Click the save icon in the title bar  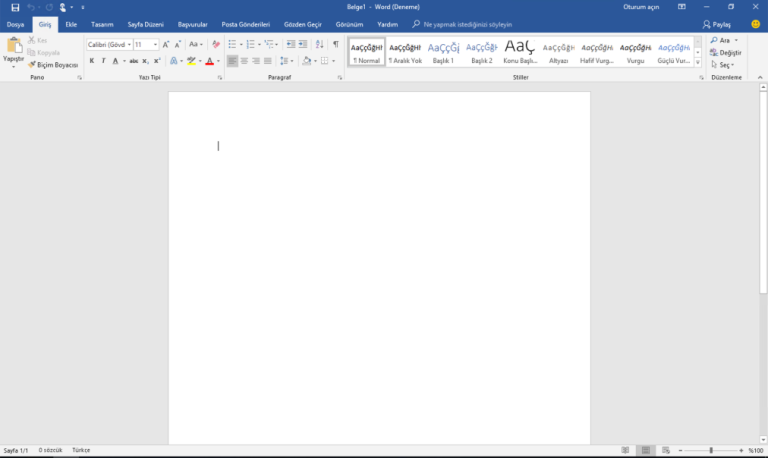click(x=15, y=7)
